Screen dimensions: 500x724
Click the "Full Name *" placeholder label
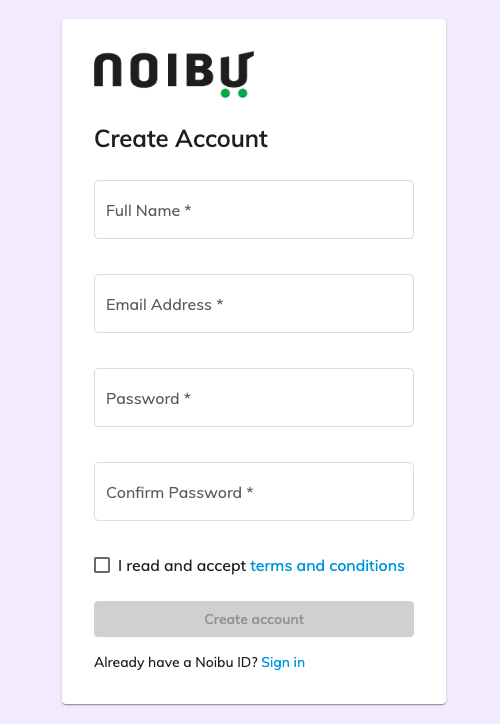pyautogui.click(x=149, y=211)
